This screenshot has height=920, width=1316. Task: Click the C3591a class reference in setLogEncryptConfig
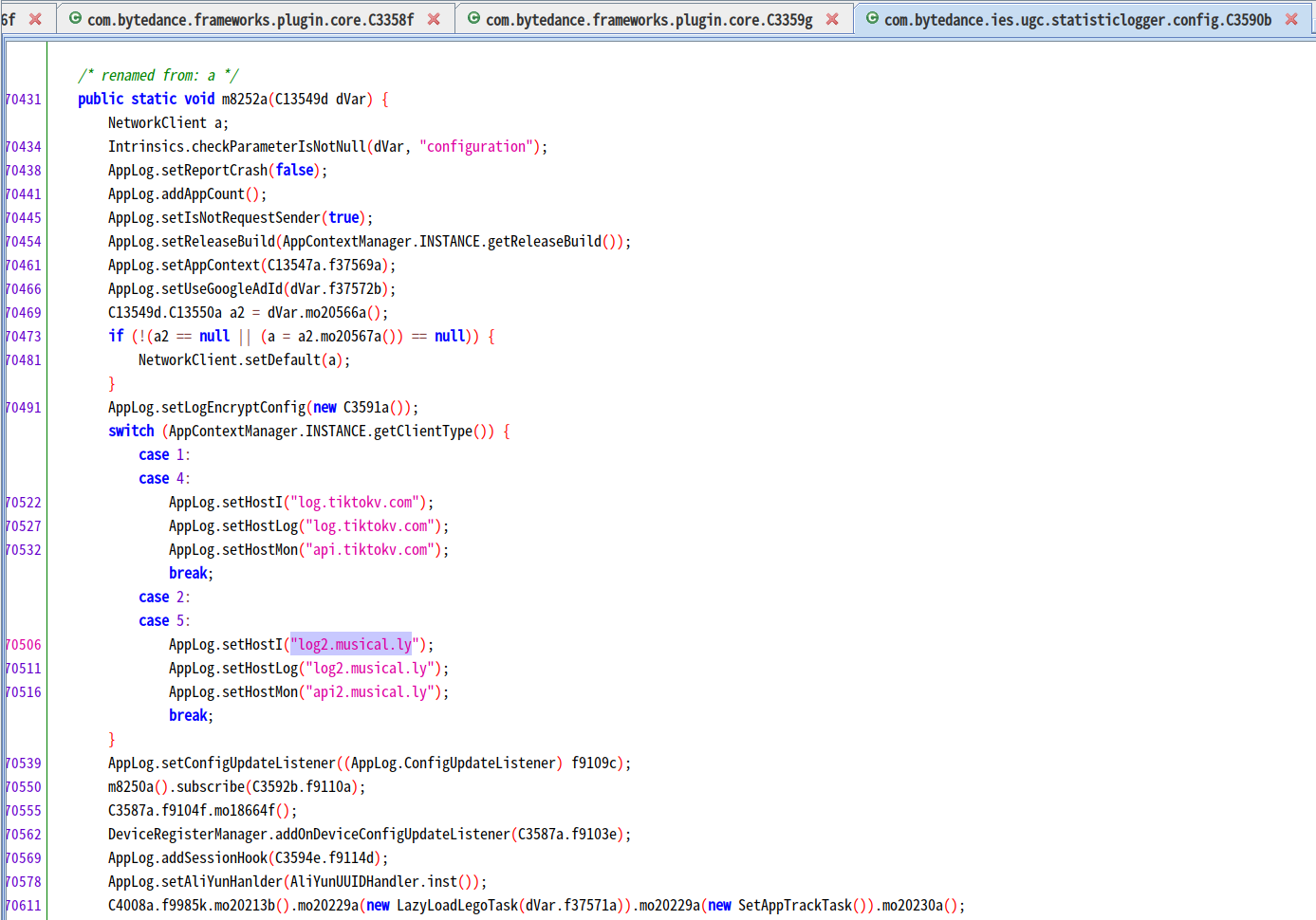(365, 408)
